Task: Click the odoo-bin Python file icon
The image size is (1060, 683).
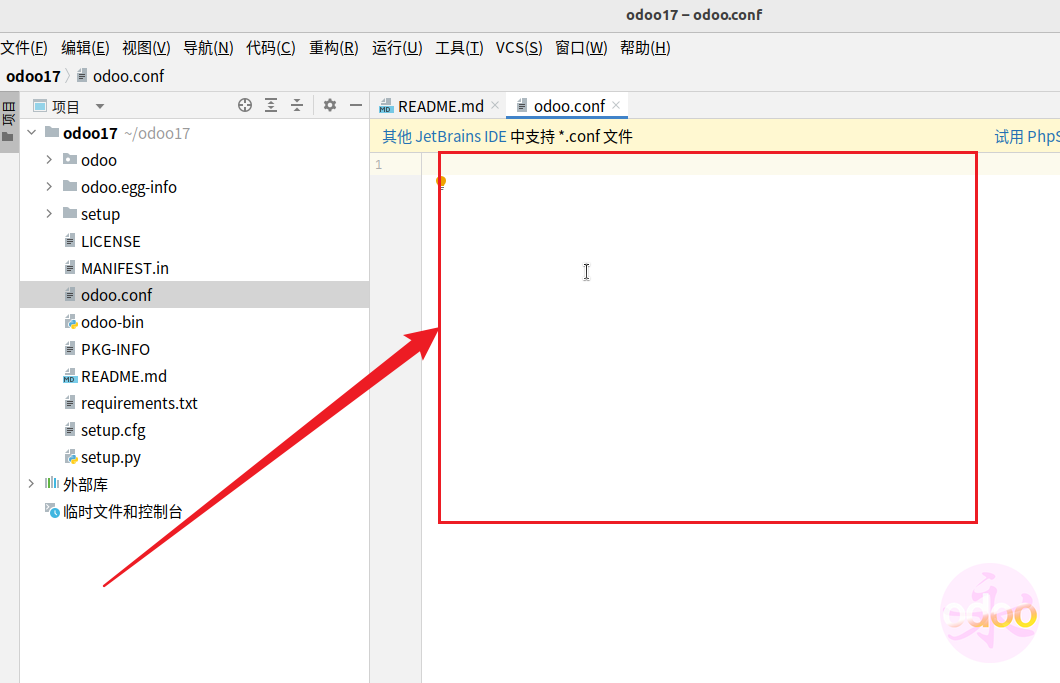Action: [70, 323]
